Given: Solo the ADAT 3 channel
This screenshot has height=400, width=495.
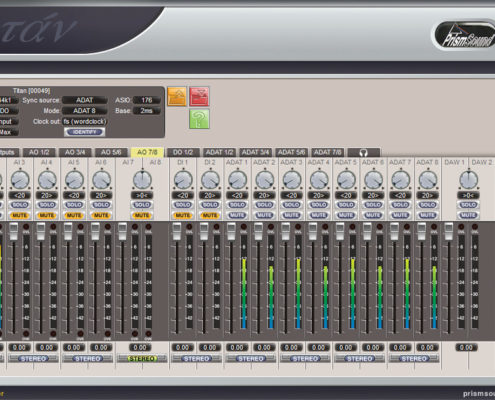Looking at the screenshot, I should click(292, 205).
